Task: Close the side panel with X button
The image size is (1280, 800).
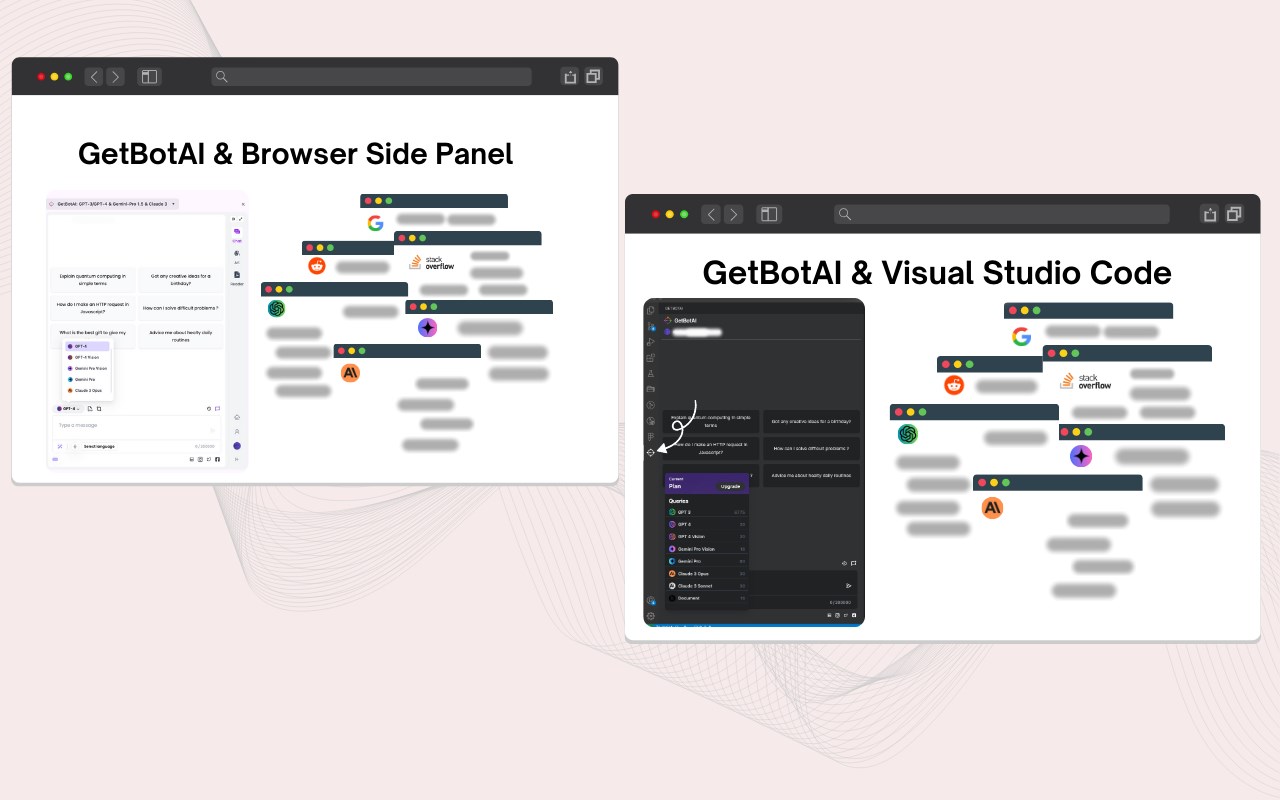Action: tap(243, 204)
